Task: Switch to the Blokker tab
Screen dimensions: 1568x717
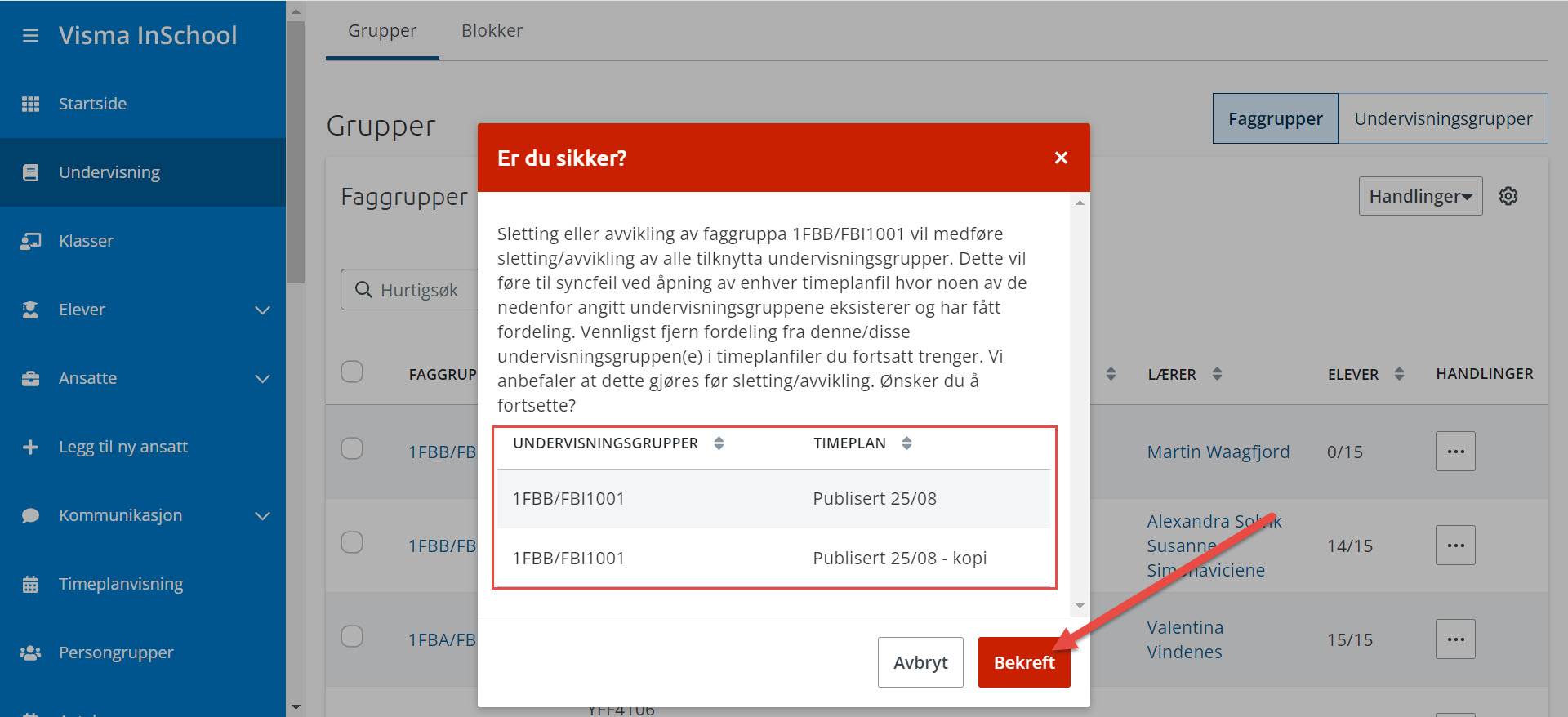Action: coord(492,31)
